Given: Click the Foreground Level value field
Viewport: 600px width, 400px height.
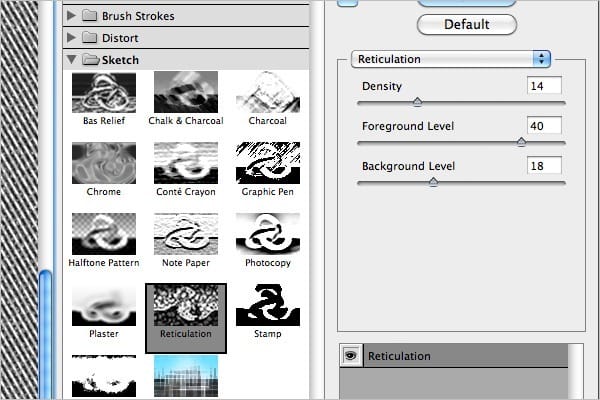Looking at the screenshot, I should [x=543, y=126].
